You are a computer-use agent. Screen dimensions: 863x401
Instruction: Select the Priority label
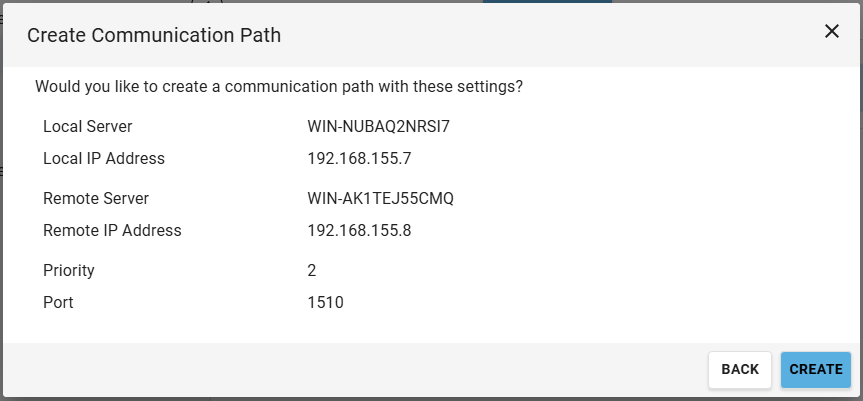click(x=69, y=270)
